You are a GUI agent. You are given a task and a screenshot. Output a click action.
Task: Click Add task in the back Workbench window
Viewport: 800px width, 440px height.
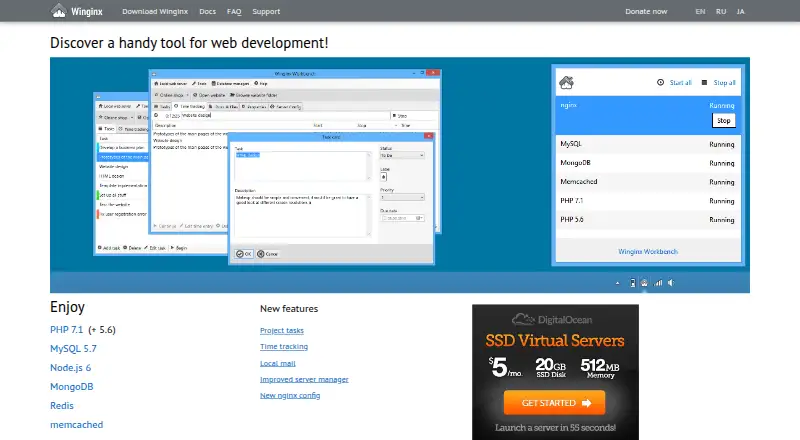click(109, 248)
